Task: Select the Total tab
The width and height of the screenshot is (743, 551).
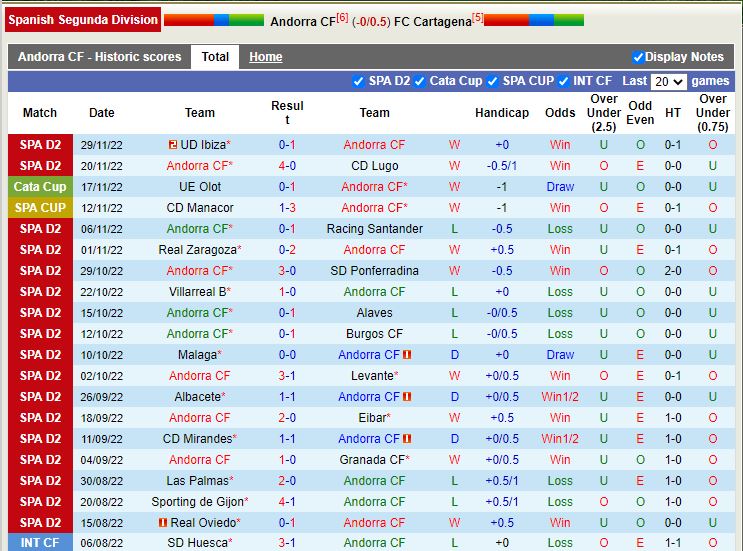Action: click(215, 57)
